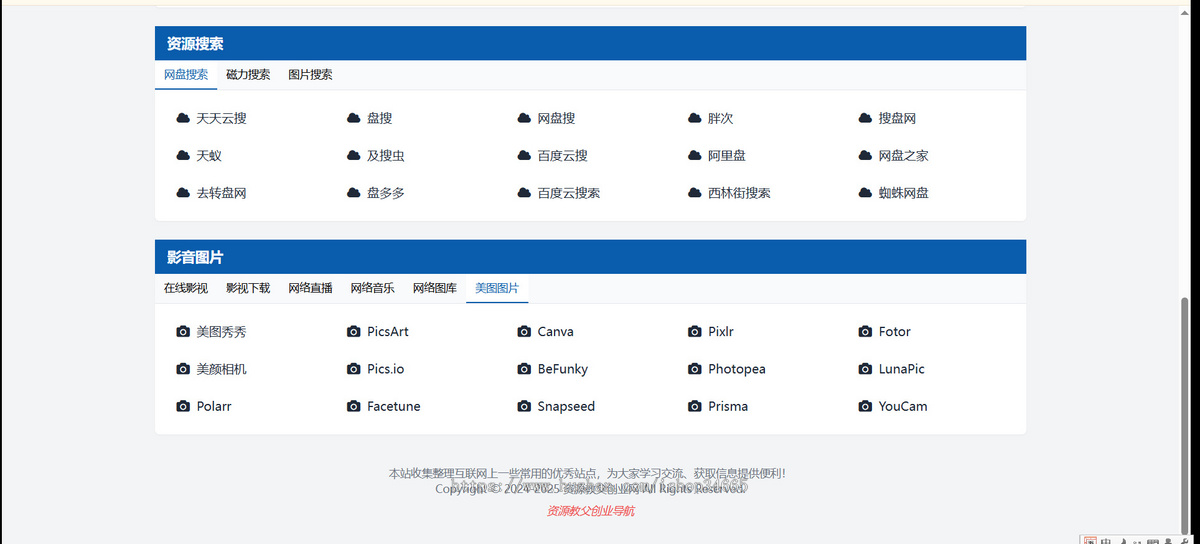This screenshot has width=1200, height=544.
Task: Click the camera icon next to YouCam
Action: point(865,406)
